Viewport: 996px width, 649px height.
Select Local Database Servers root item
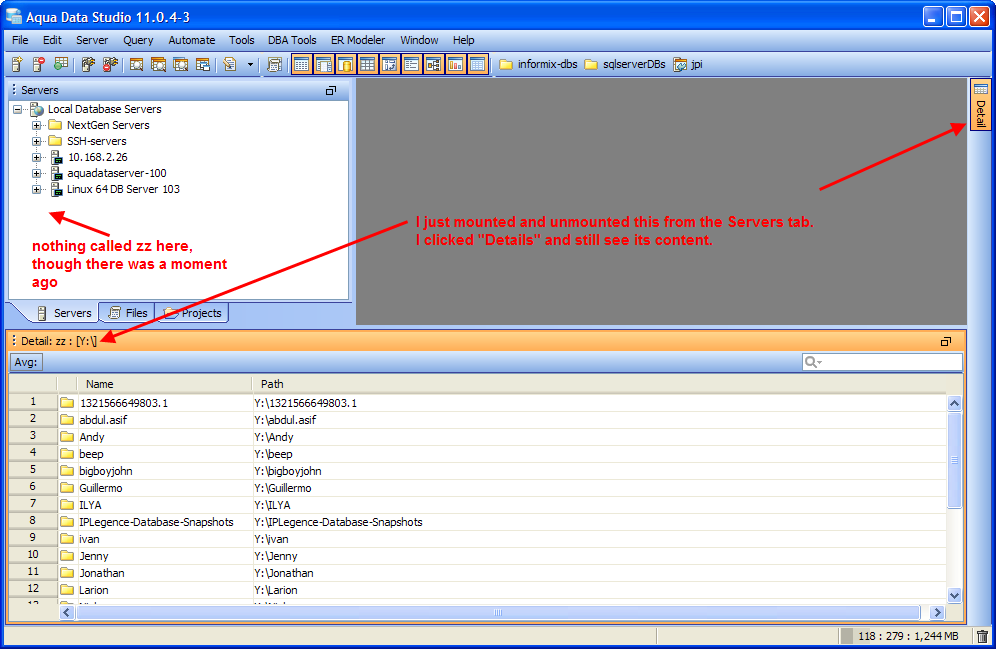pos(104,109)
